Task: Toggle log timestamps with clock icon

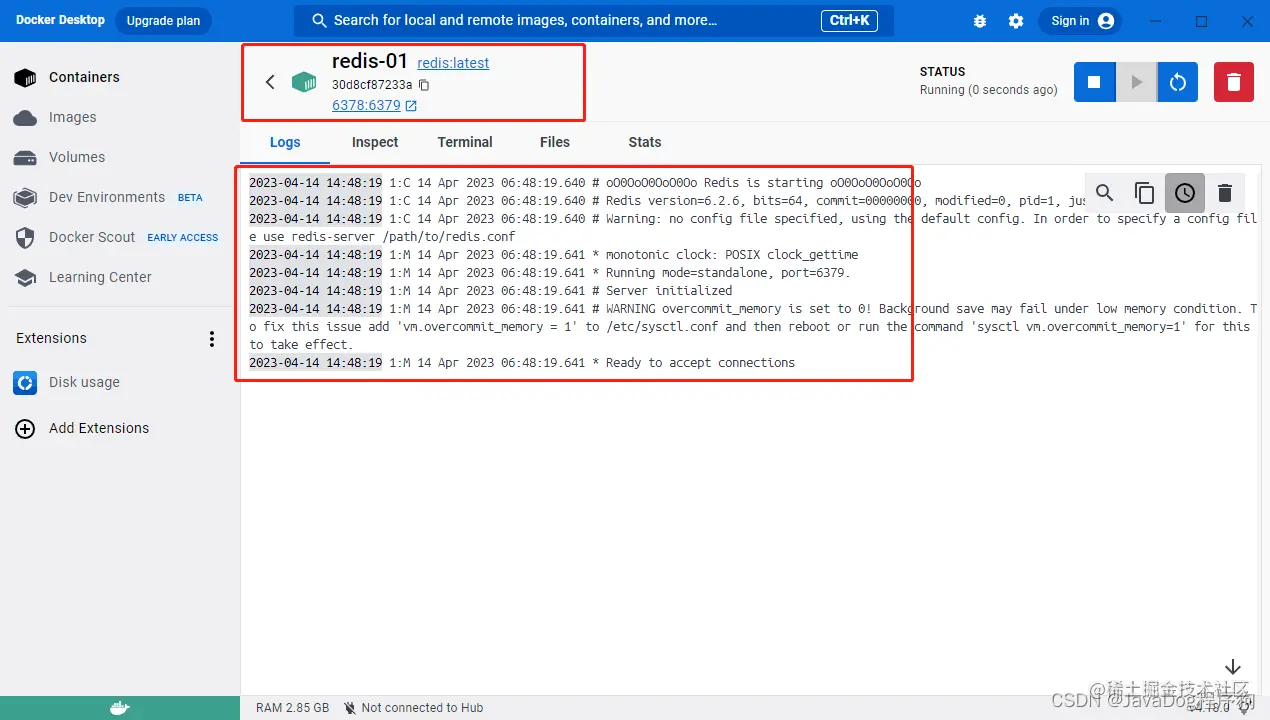Action: click(1184, 193)
